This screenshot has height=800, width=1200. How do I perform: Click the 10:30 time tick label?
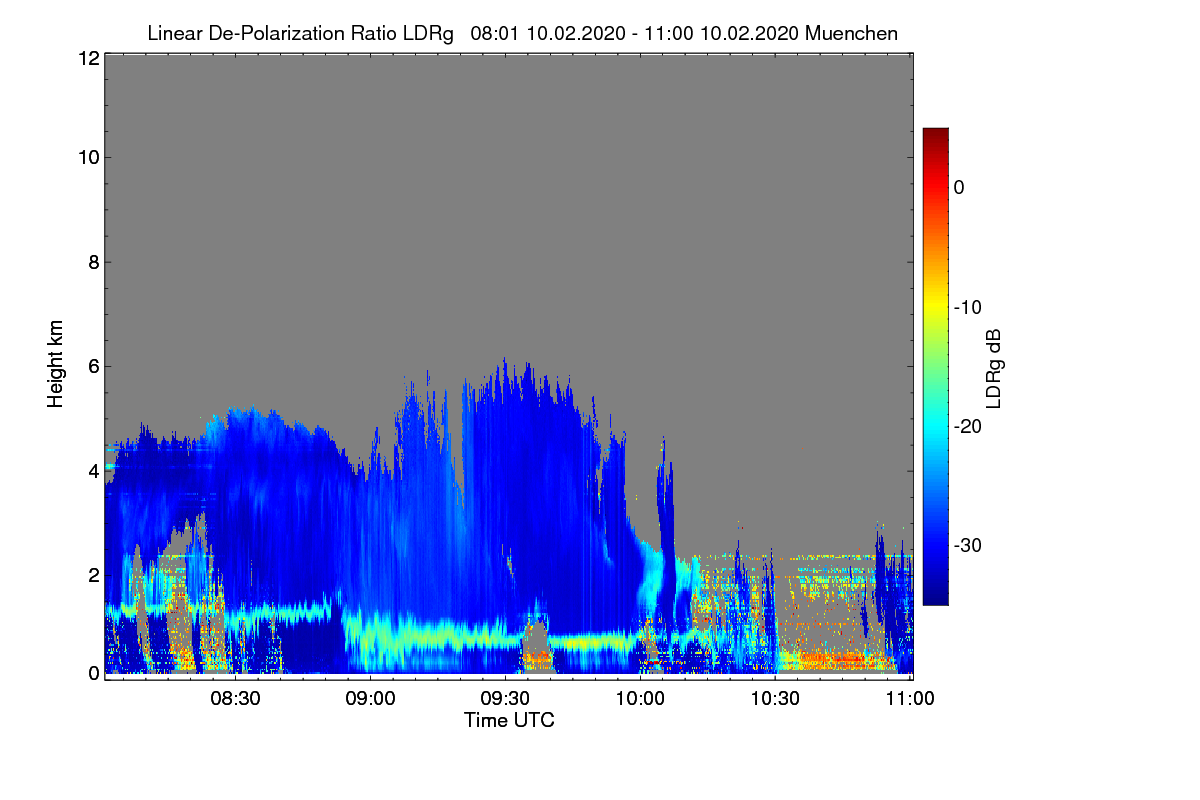(x=774, y=699)
